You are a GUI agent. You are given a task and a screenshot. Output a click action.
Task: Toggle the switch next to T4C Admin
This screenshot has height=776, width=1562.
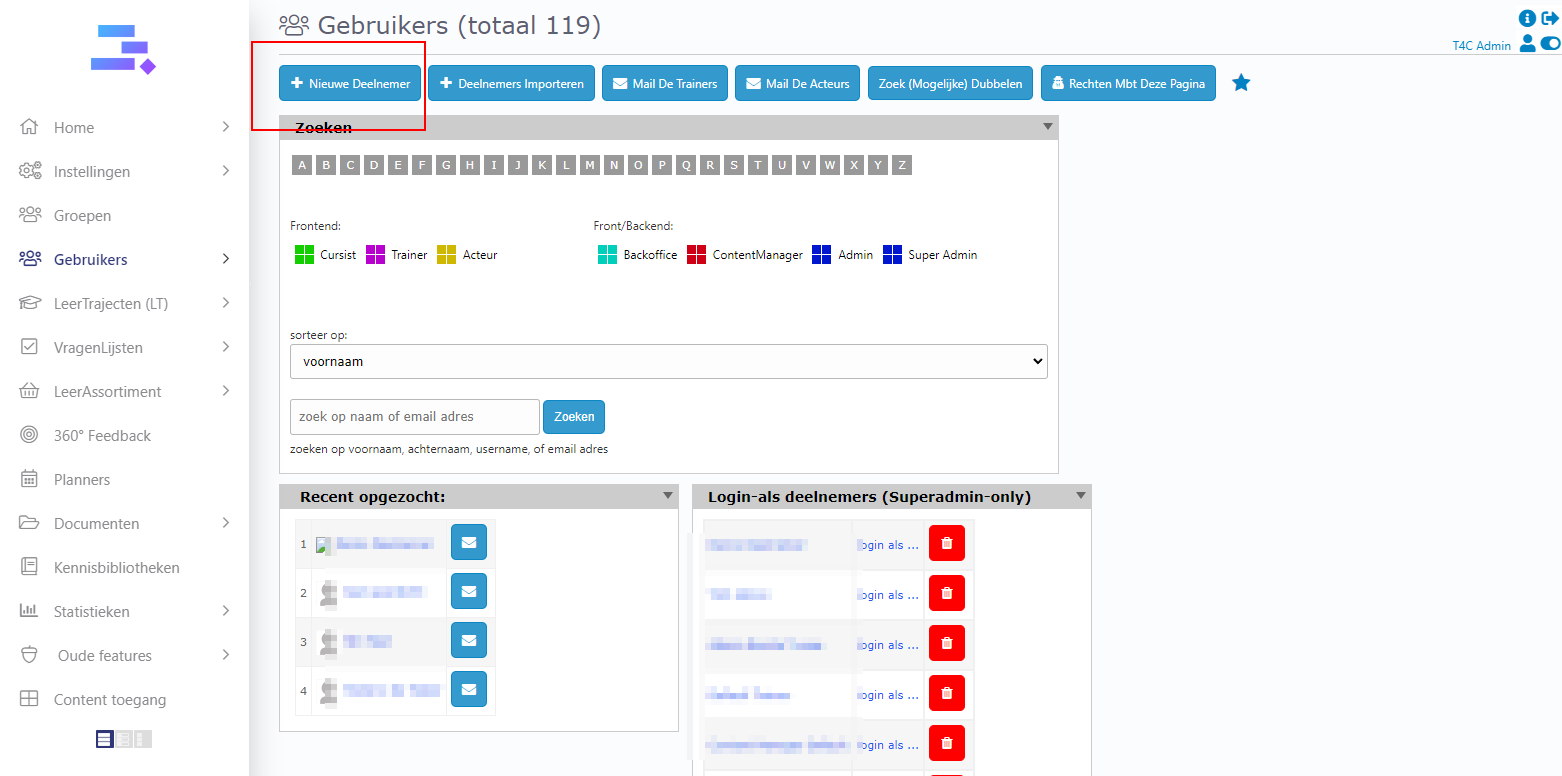tap(1550, 43)
